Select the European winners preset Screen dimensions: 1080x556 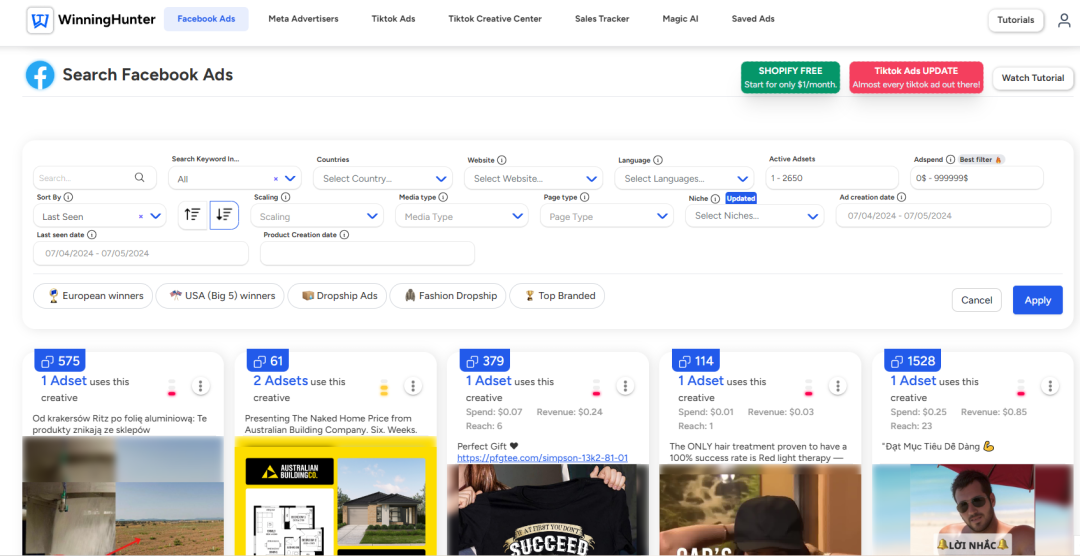[x=93, y=296]
